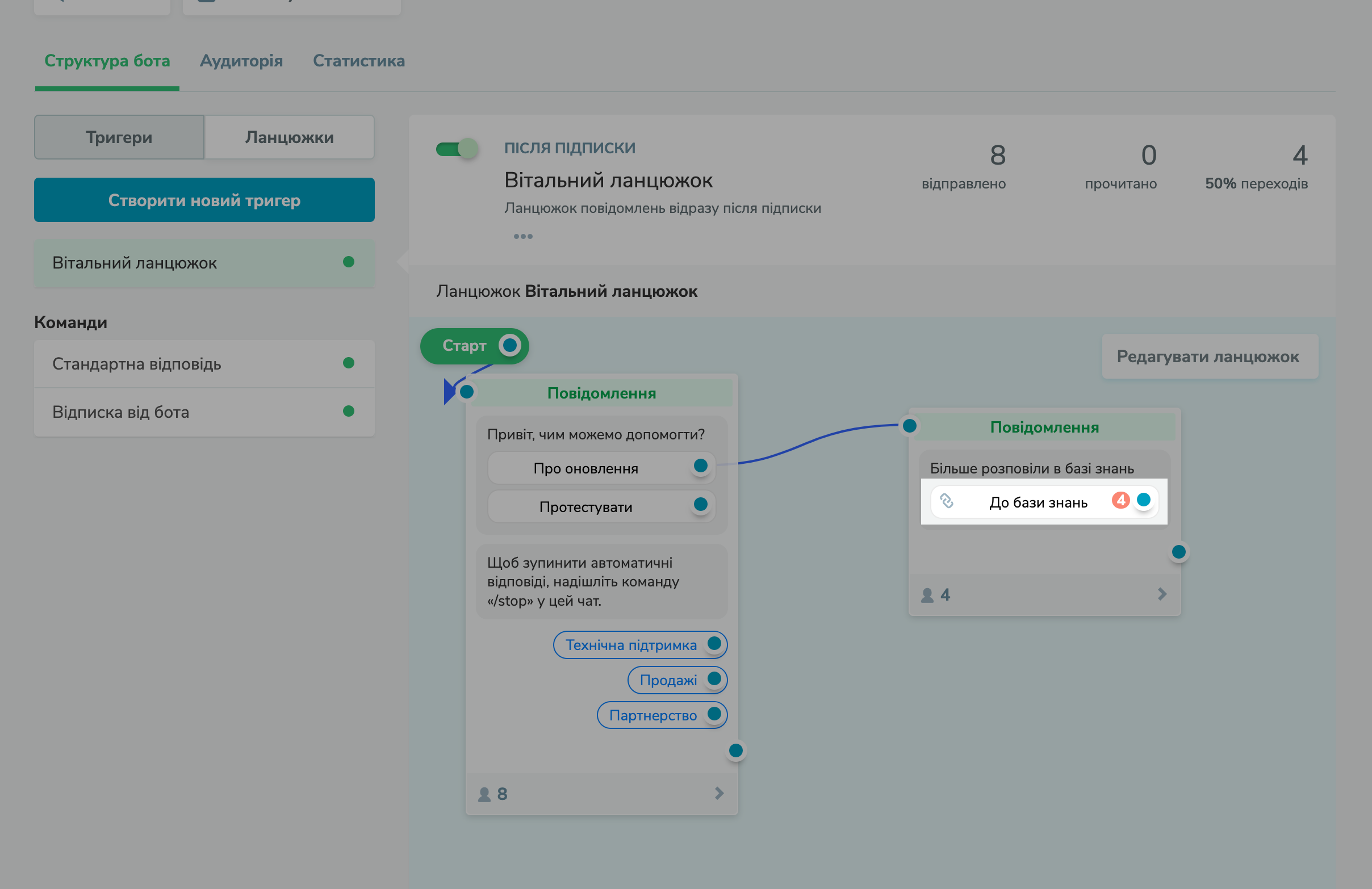
Task: Click the three-dots menu under chain description
Action: pos(523,236)
